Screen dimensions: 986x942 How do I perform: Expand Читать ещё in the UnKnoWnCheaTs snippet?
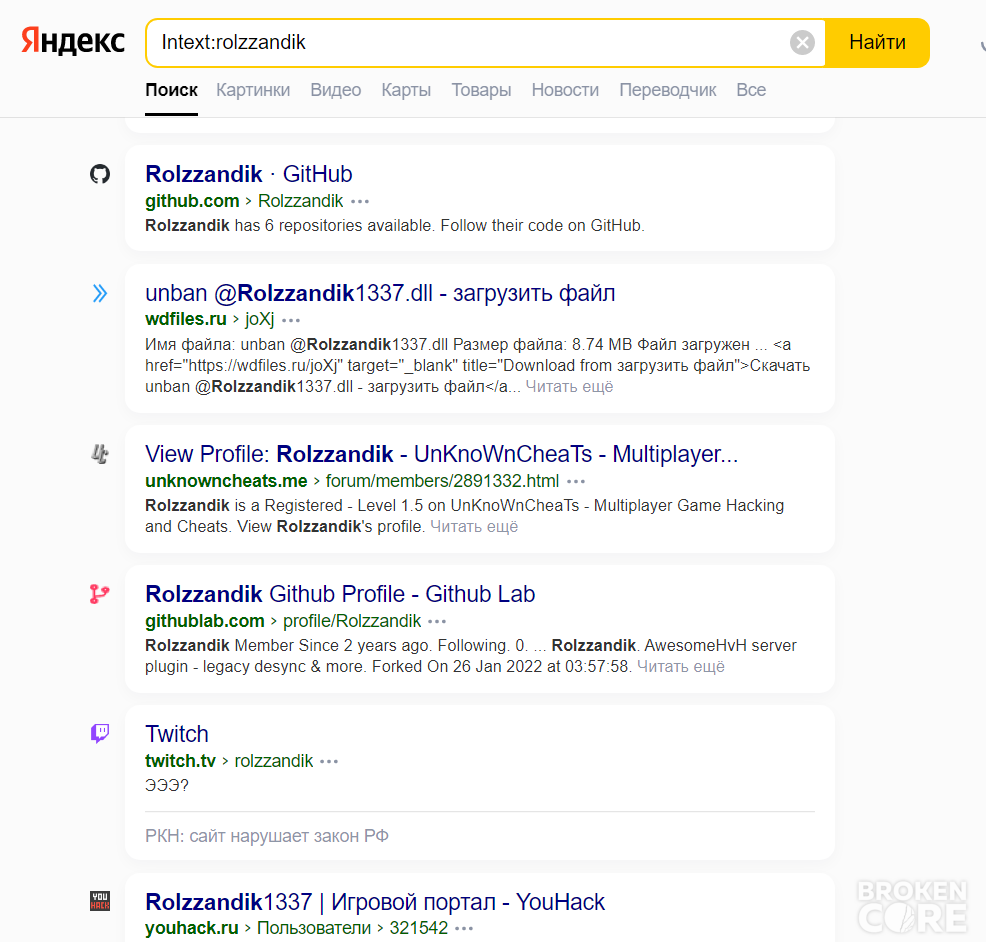[474, 526]
